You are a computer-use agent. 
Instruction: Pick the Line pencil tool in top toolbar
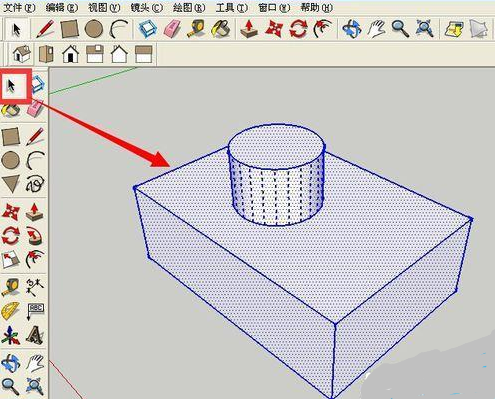(x=45, y=29)
